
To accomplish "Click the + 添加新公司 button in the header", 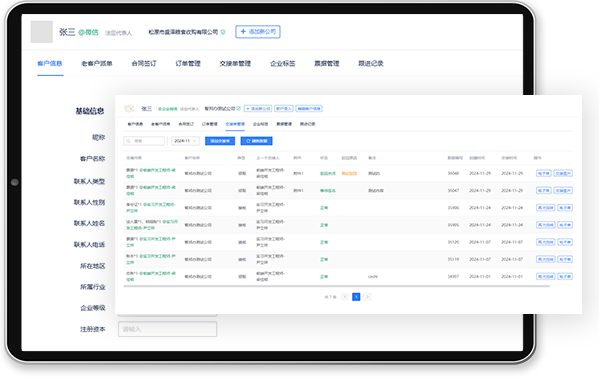I will (258, 32).
